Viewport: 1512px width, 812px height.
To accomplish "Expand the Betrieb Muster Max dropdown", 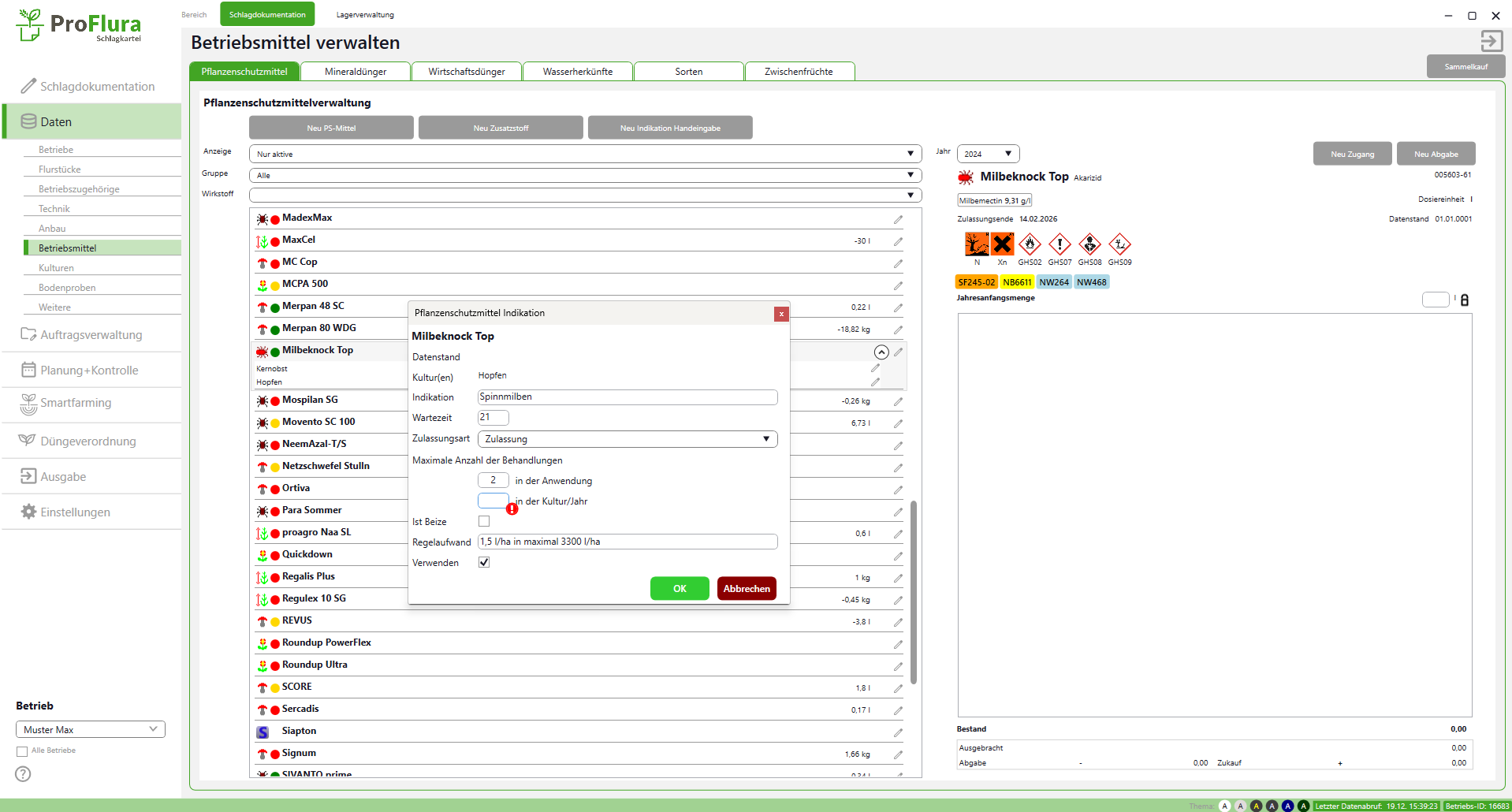I will tap(91, 729).
